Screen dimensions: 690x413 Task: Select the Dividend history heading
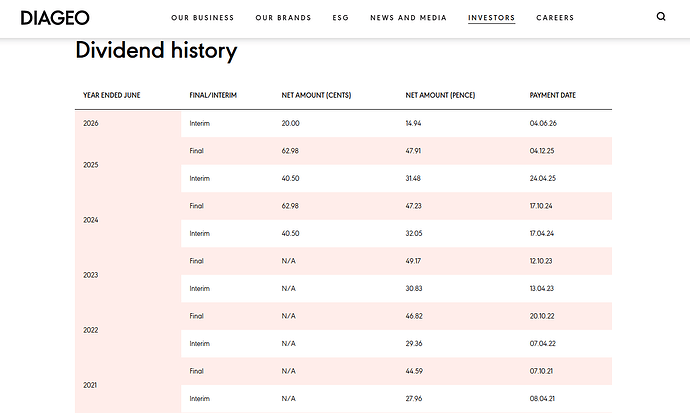(156, 50)
